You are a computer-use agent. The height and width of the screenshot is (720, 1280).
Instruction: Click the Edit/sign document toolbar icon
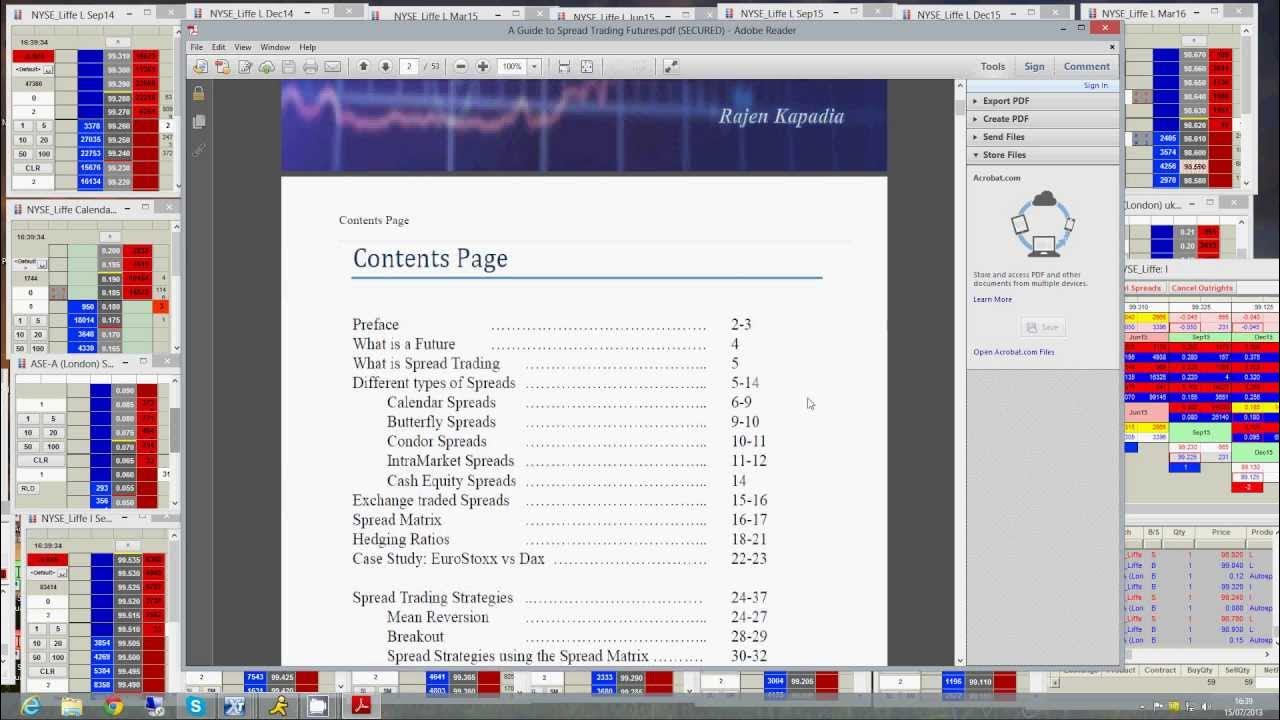pyautogui.click(x=245, y=67)
